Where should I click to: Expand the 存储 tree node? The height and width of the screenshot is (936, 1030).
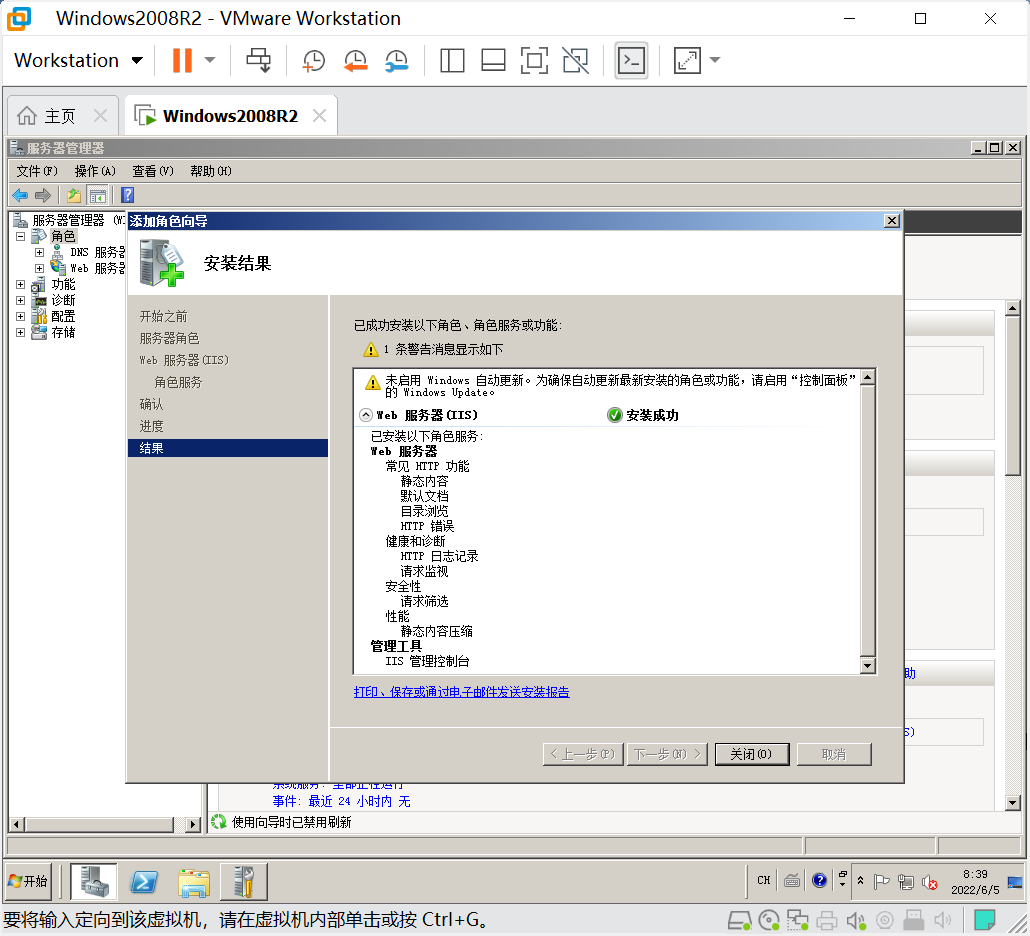coord(20,332)
